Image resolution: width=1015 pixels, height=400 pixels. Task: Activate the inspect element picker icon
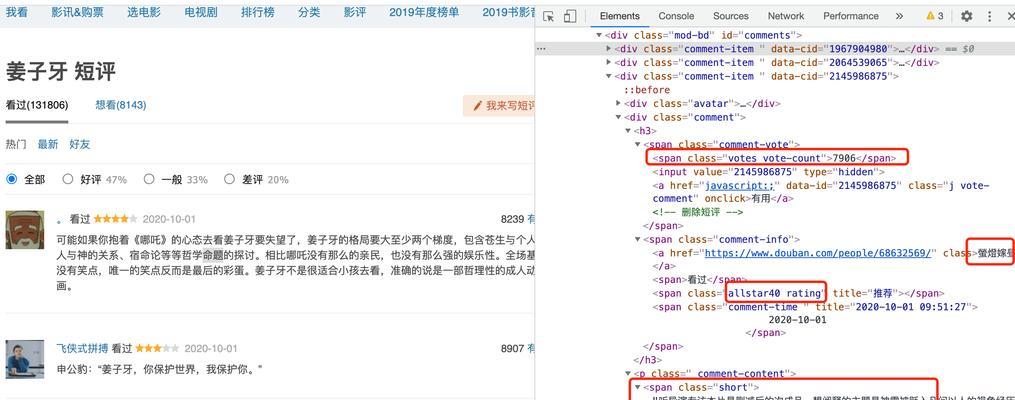pos(548,16)
